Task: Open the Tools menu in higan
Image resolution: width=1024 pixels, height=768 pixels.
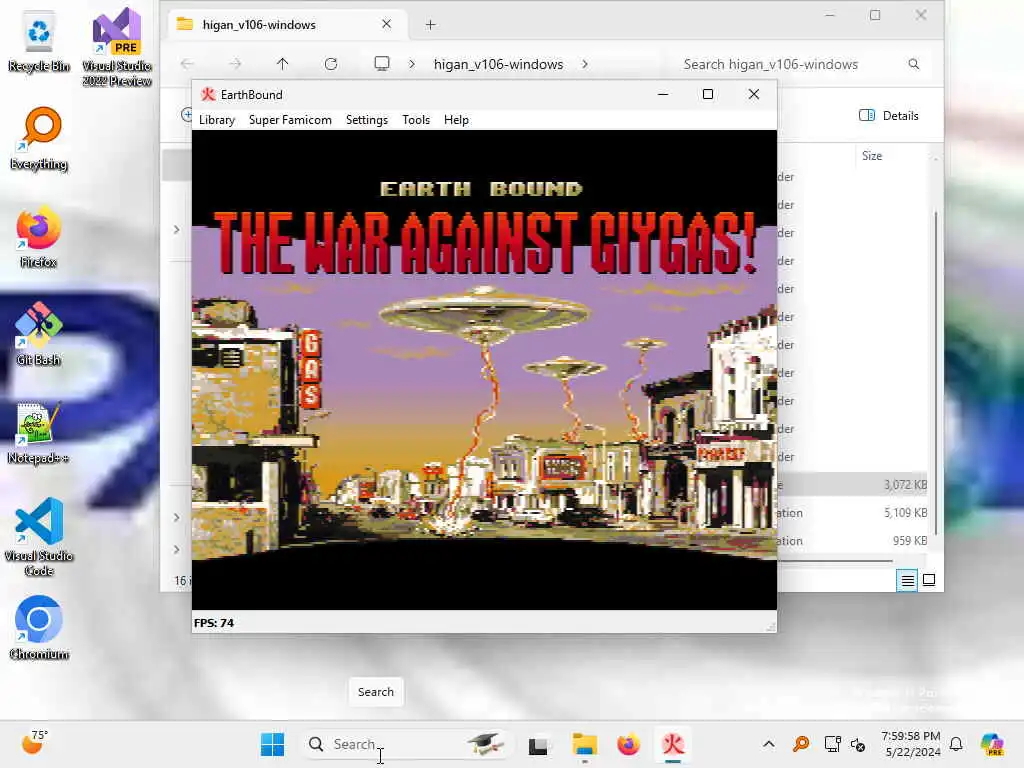Action: coord(416,120)
